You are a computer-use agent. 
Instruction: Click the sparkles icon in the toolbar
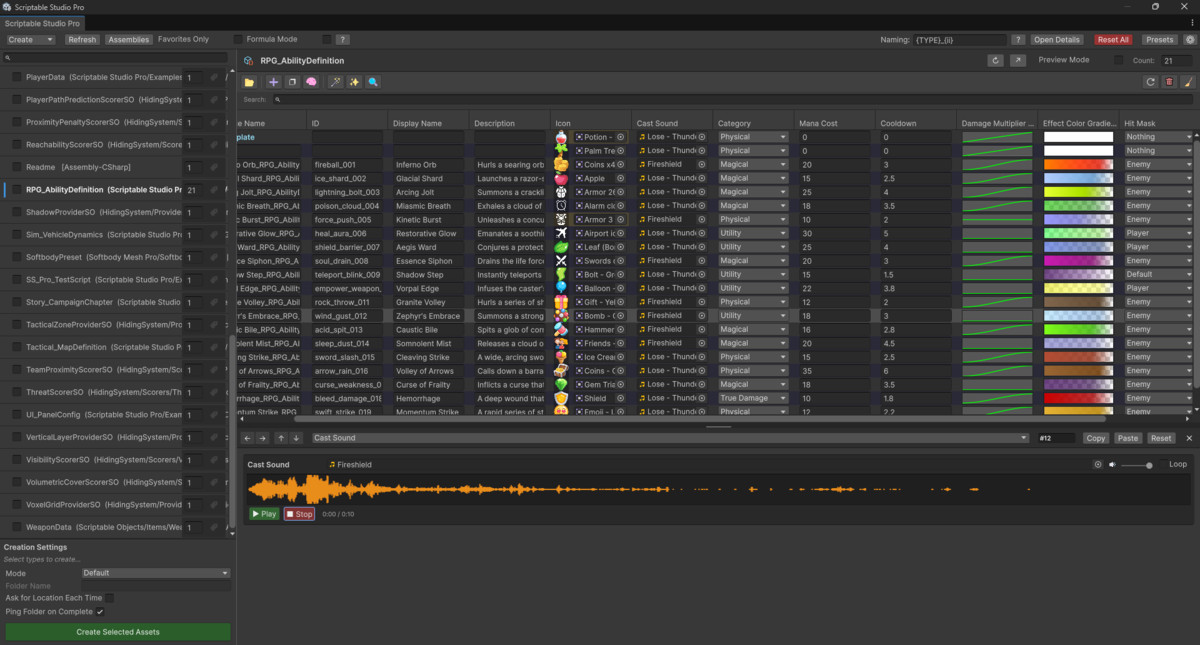click(x=355, y=82)
